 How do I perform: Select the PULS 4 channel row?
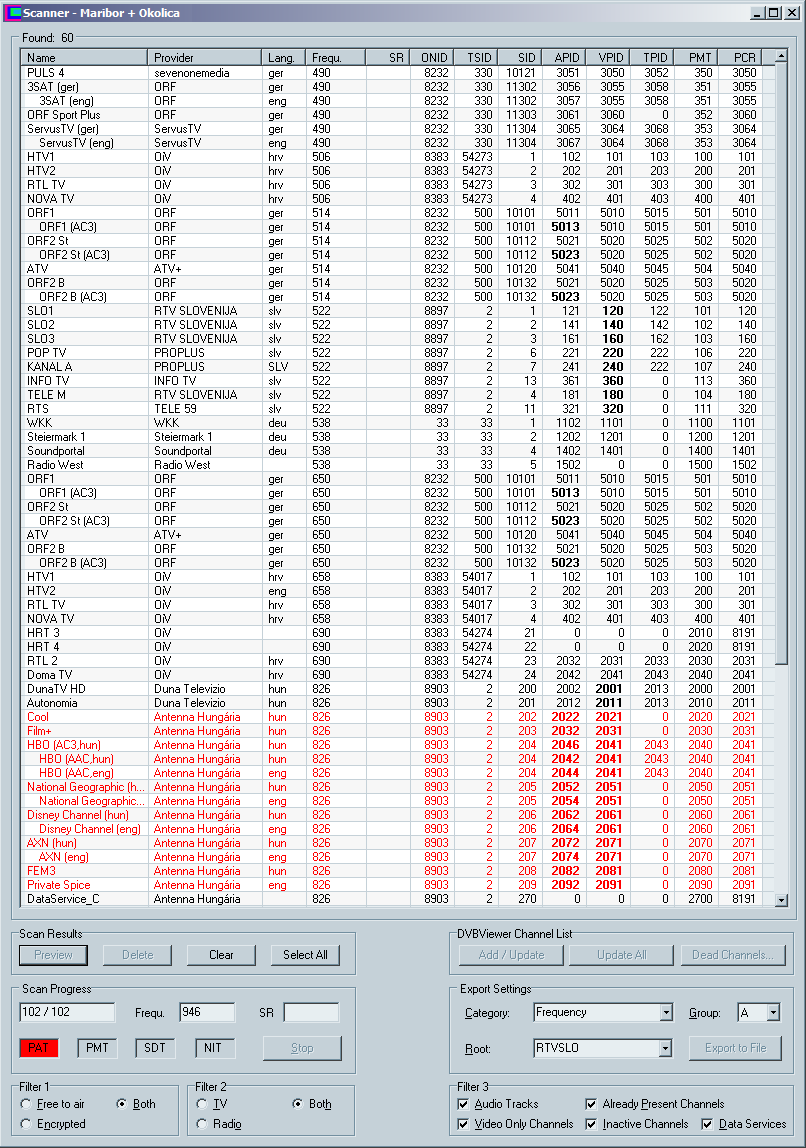click(397, 72)
